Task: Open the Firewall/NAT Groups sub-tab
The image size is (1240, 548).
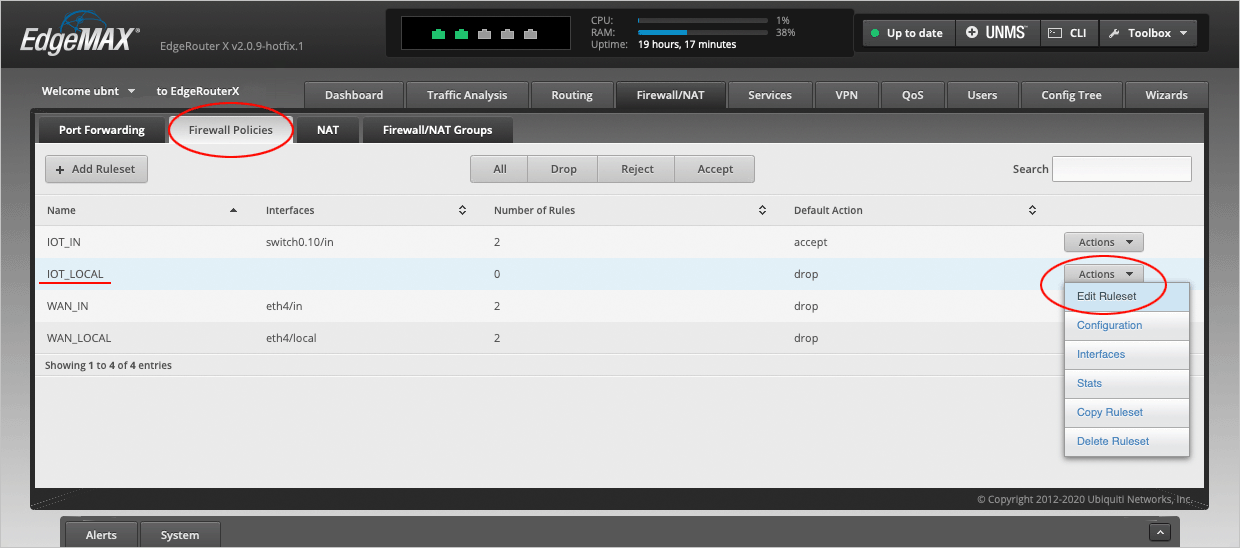Action: 438,130
